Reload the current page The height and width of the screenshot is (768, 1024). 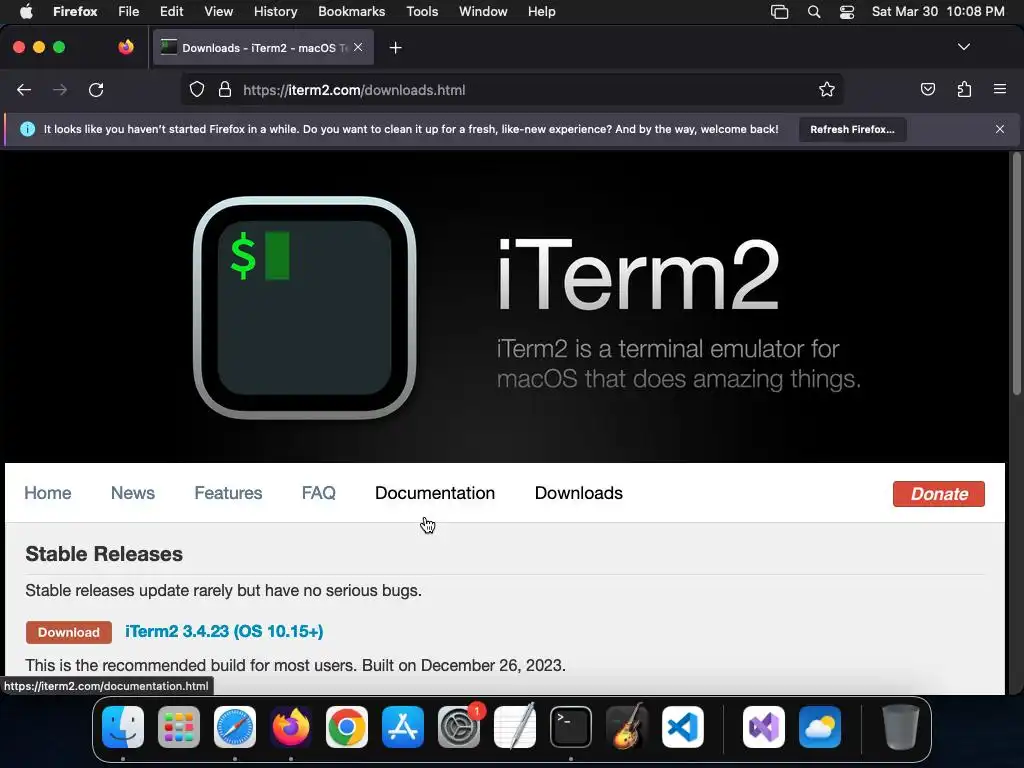tap(96, 90)
